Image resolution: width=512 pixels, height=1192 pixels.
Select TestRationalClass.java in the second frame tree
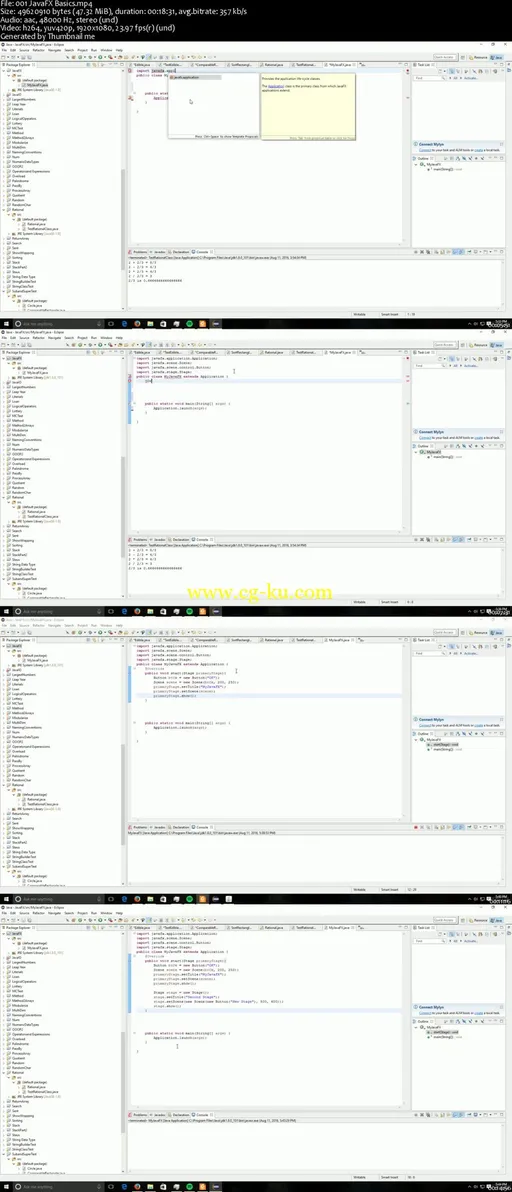[x=43, y=516]
